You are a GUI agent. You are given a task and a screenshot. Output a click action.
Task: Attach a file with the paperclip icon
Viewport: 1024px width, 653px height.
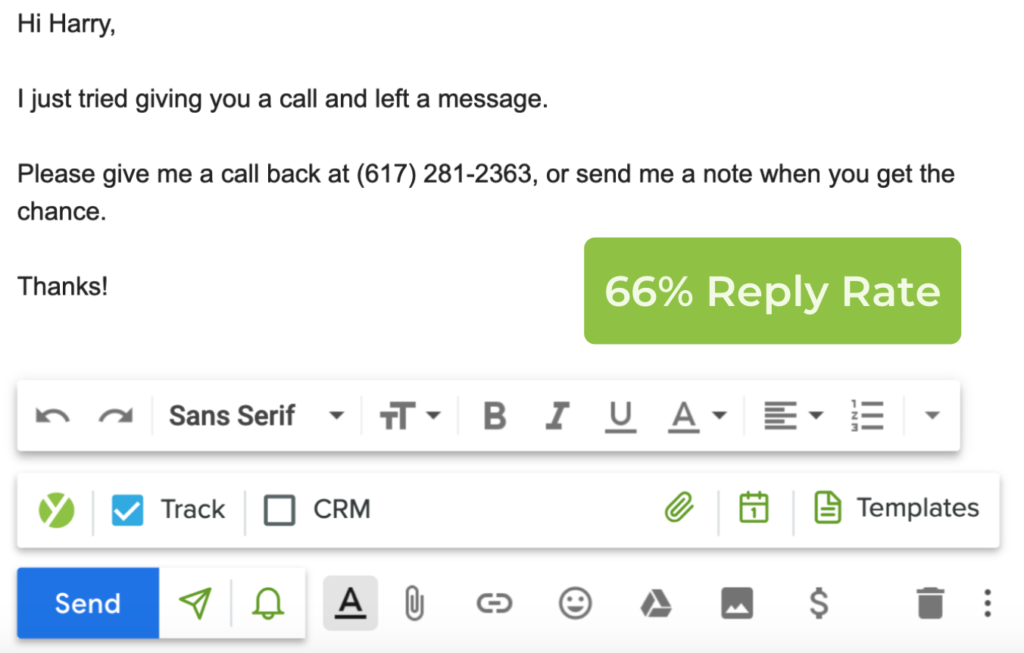pos(414,603)
